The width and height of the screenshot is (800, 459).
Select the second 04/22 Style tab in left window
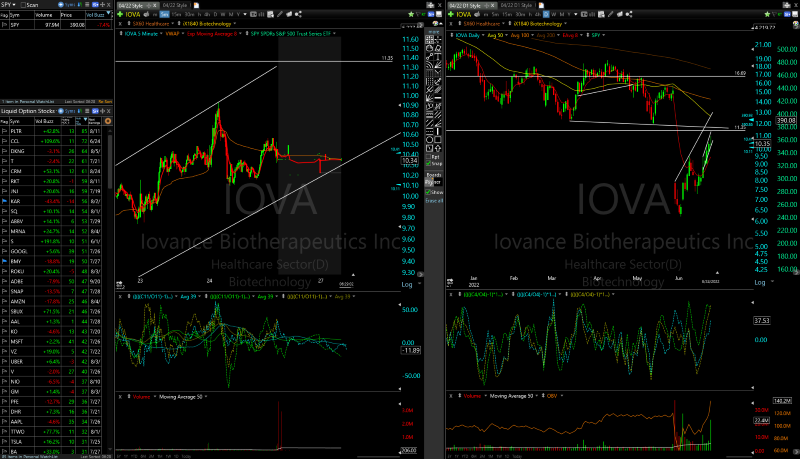[x=175, y=6]
